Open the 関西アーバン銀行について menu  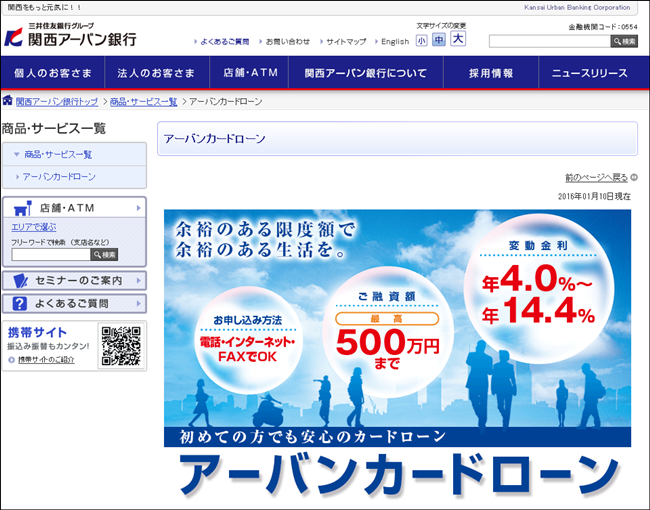[366, 73]
